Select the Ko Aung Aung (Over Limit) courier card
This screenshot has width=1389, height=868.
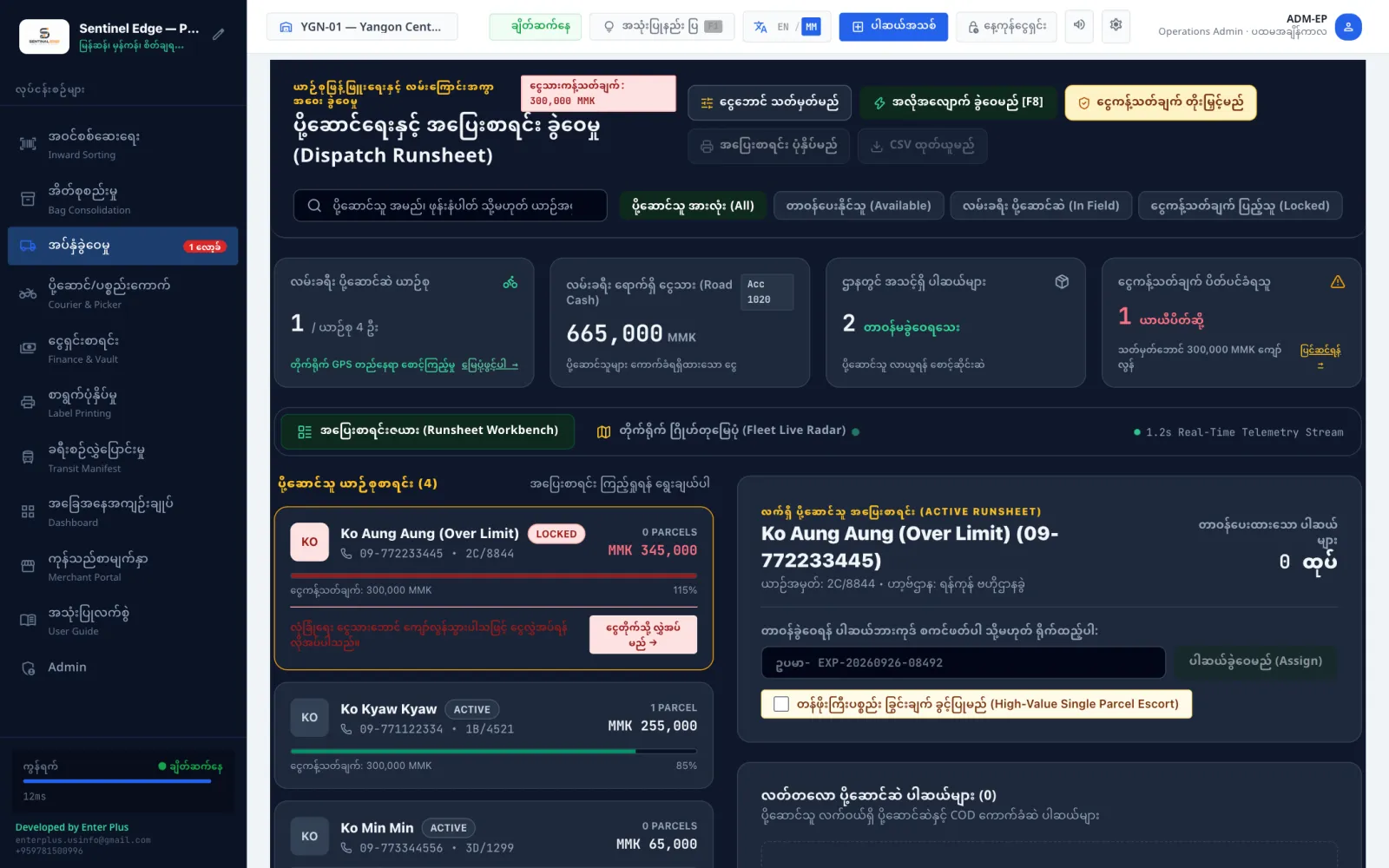(x=494, y=588)
